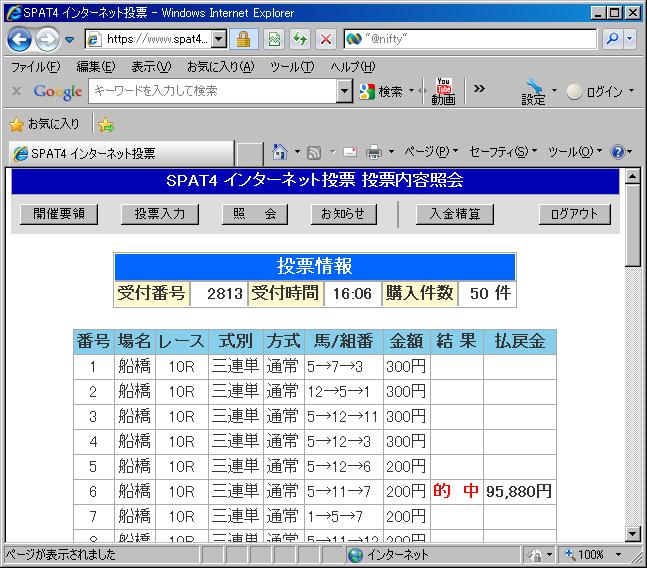647x568 pixels.
Task: Click the 5→12→11 combination cell
Action: [344, 417]
